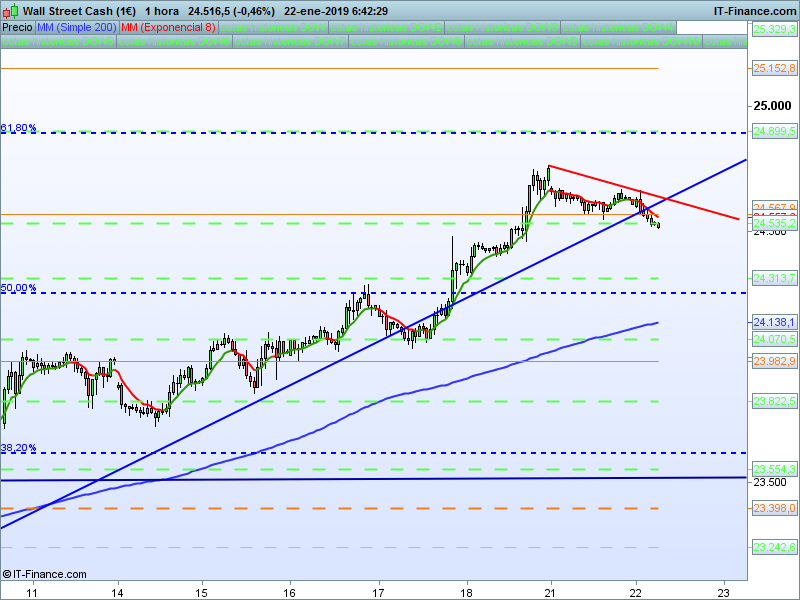Viewport: 800px width, 600px height.
Task: Click the 23.822,5 price label
Action: pyautogui.click(x=774, y=401)
